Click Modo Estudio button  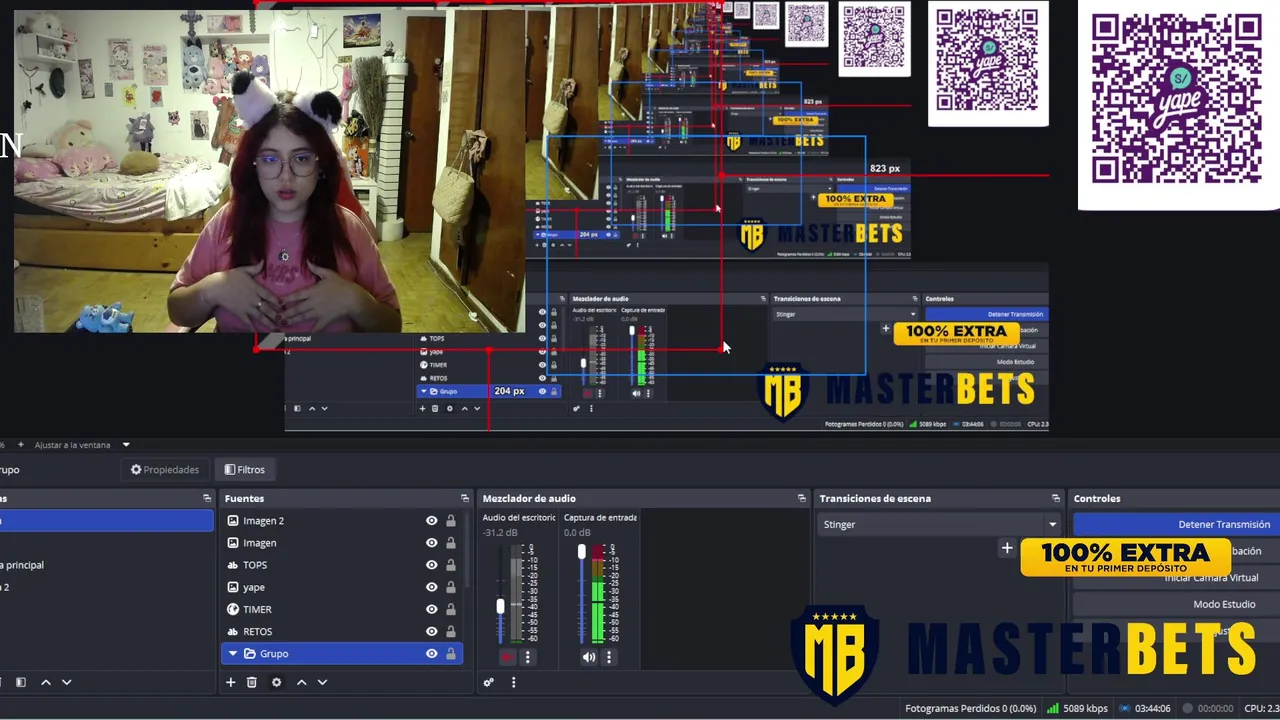(x=1176, y=604)
